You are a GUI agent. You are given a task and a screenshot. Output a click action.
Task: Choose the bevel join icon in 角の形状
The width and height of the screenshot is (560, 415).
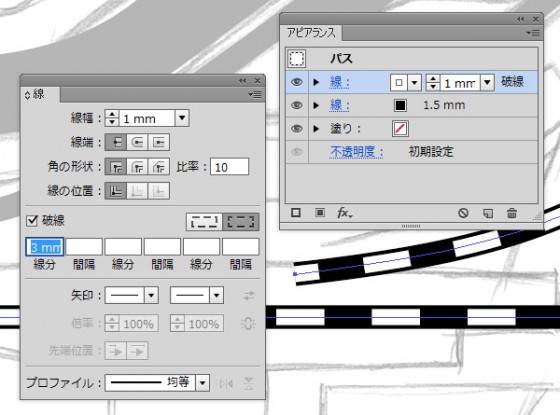click(x=159, y=167)
